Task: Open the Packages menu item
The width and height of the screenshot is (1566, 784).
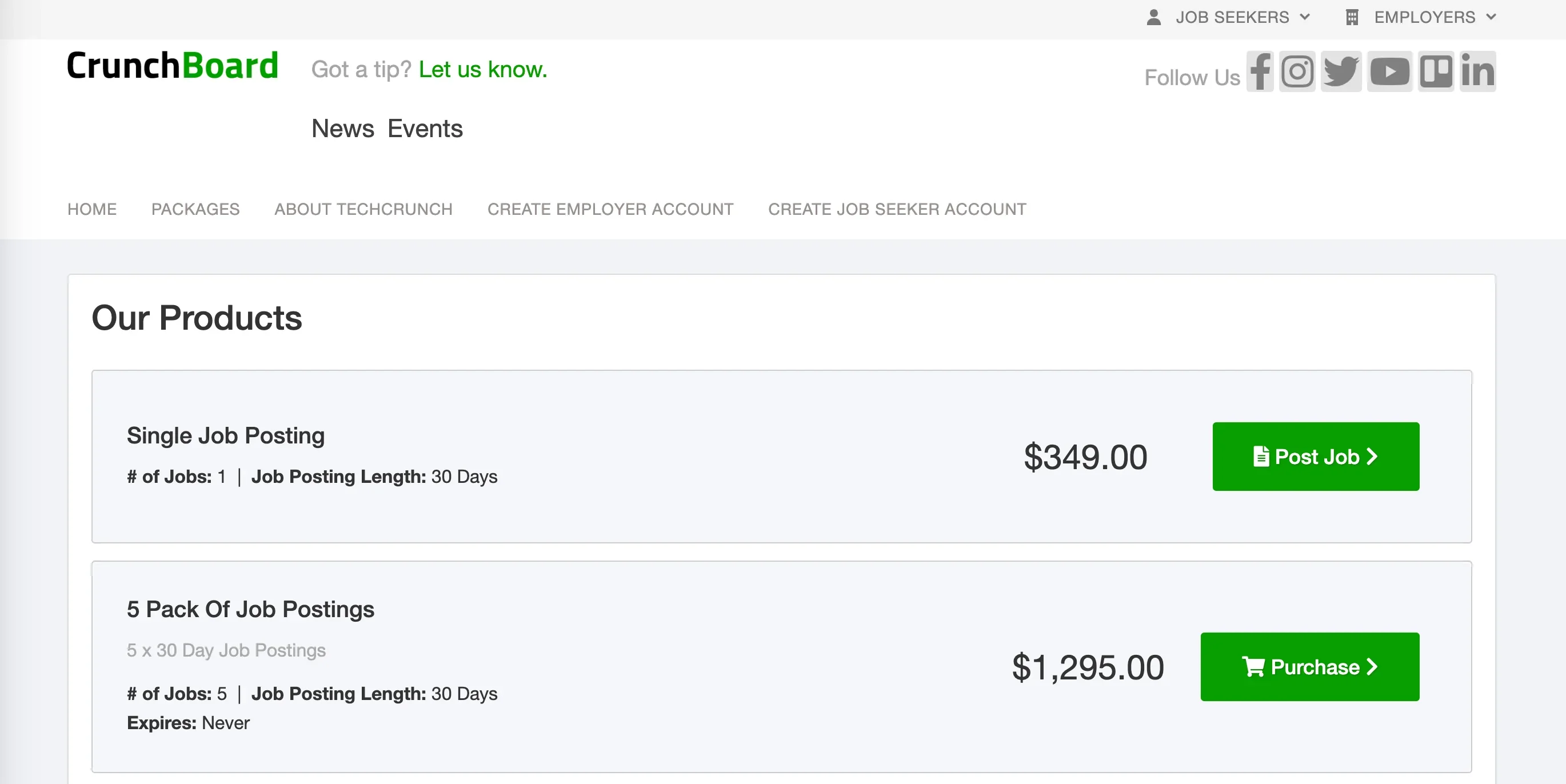Action: point(195,209)
